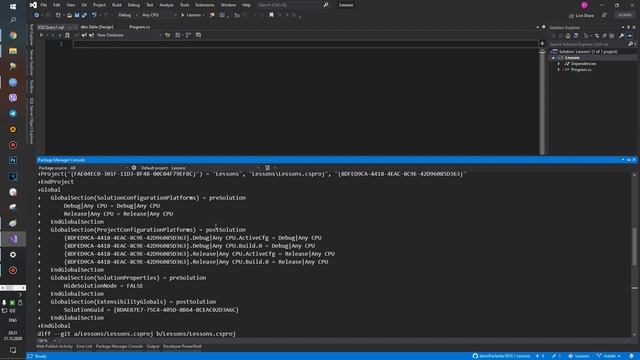Image resolution: width=640 pixels, height=360 pixels.
Task: Click the Windows Start button
Action: pyautogui.click(x=13, y=7)
